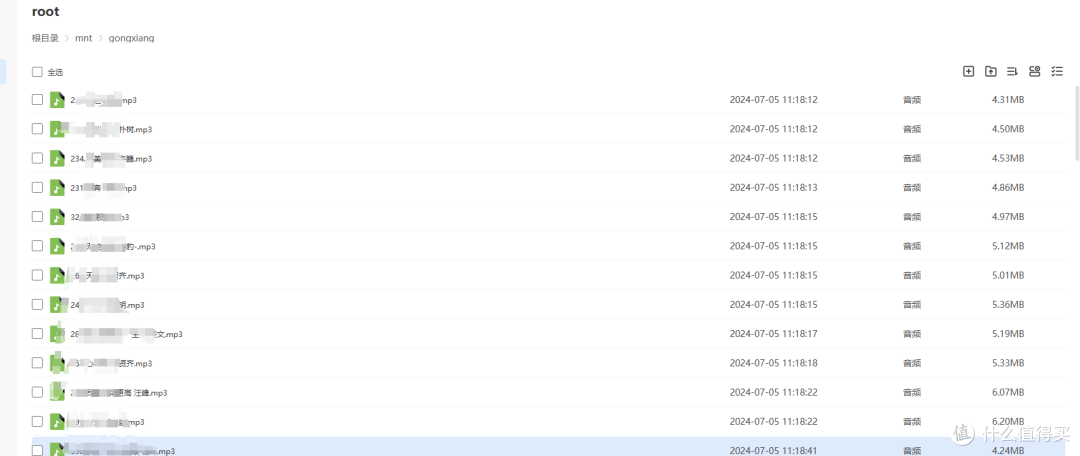Image resolution: width=1080 pixels, height=456 pixels.
Task: Check the box for the 5.33MB file
Action: click(x=37, y=362)
